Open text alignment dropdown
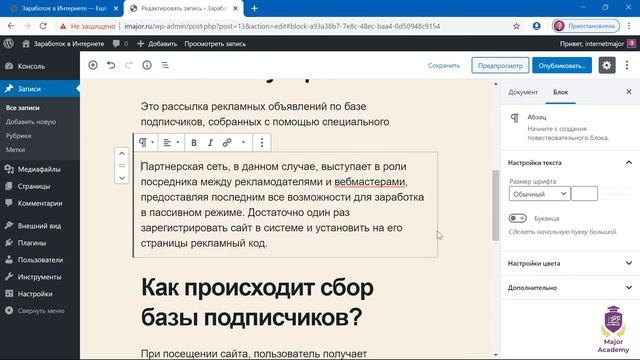Viewport: 640px width, 360px height. [x=171, y=142]
